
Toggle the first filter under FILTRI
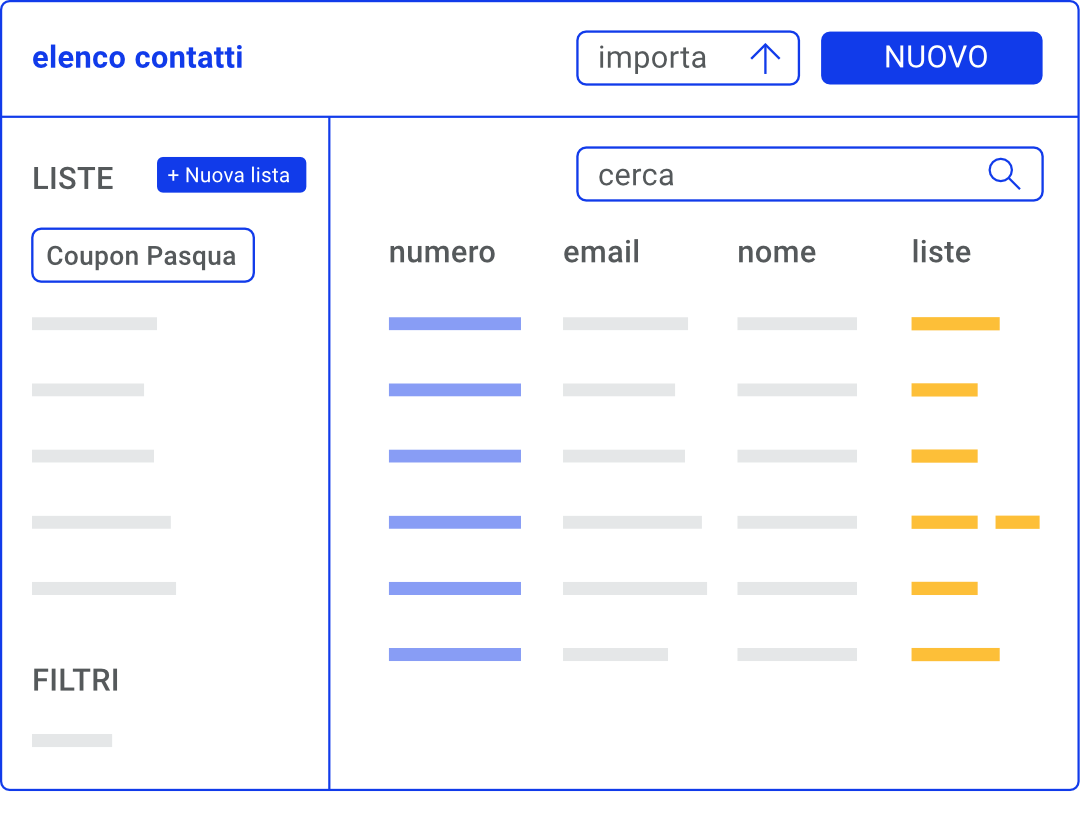72,740
